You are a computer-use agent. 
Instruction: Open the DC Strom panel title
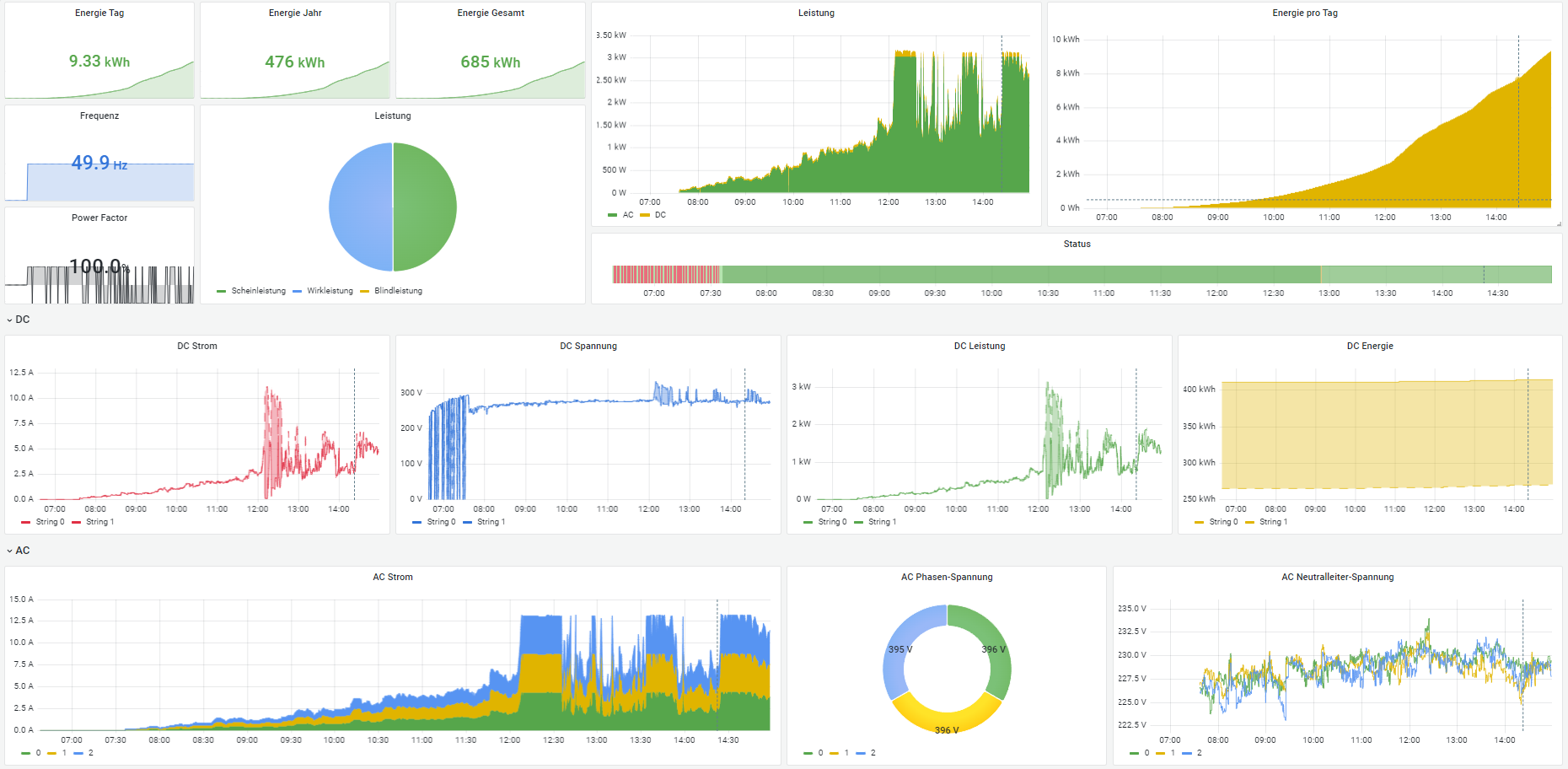pos(197,346)
